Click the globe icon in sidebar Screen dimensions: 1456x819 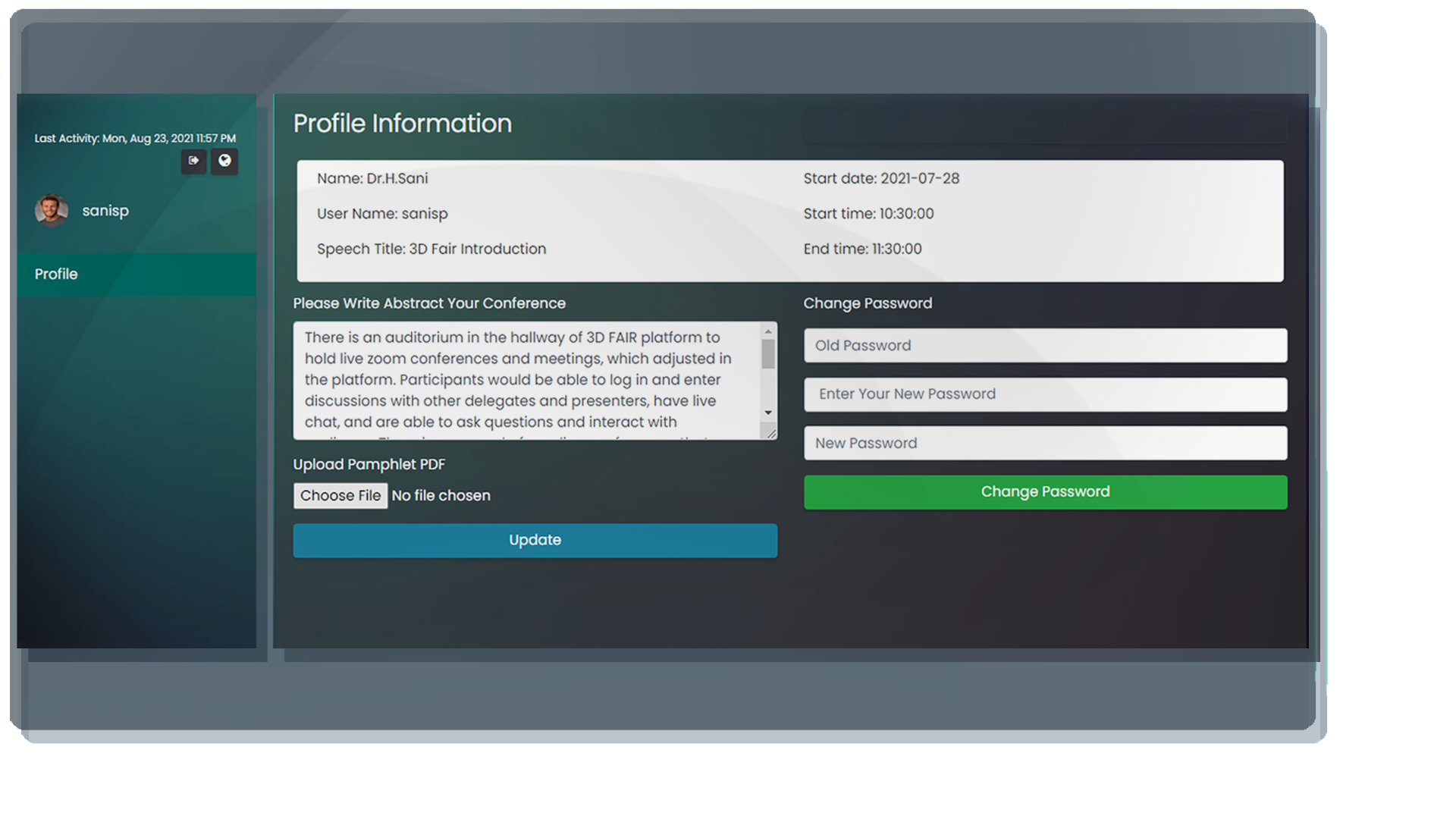click(x=224, y=161)
